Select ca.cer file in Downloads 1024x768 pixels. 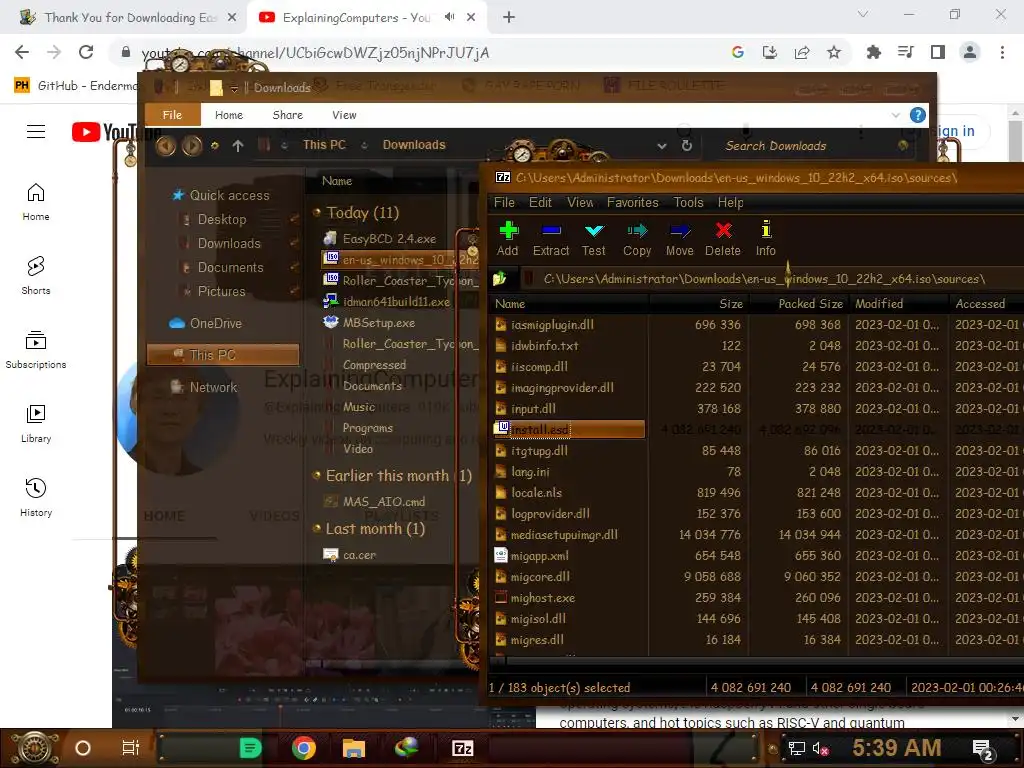pyautogui.click(x=359, y=554)
